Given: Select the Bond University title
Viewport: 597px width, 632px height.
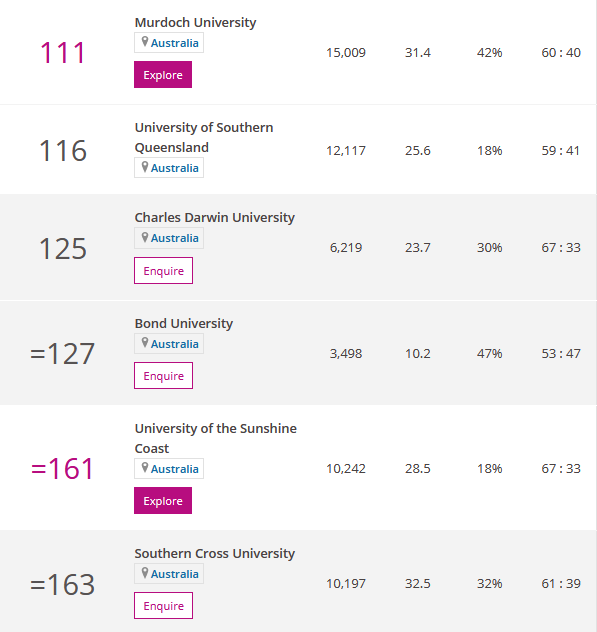Looking at the screenshot, I should [x=184, y=324].
